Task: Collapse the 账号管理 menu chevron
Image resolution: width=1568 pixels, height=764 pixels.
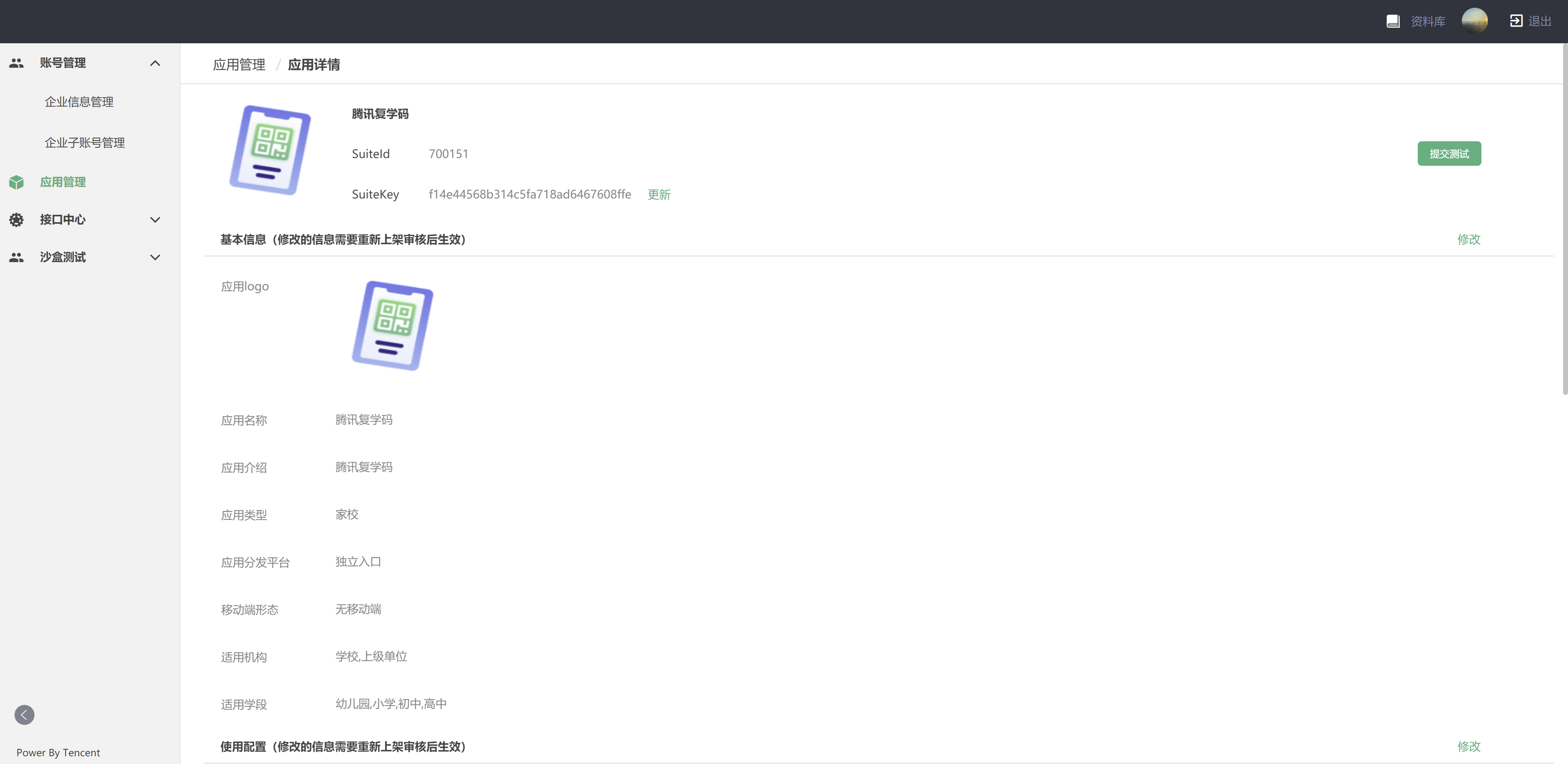Action: pyautogui.click(x=155, y=63)
